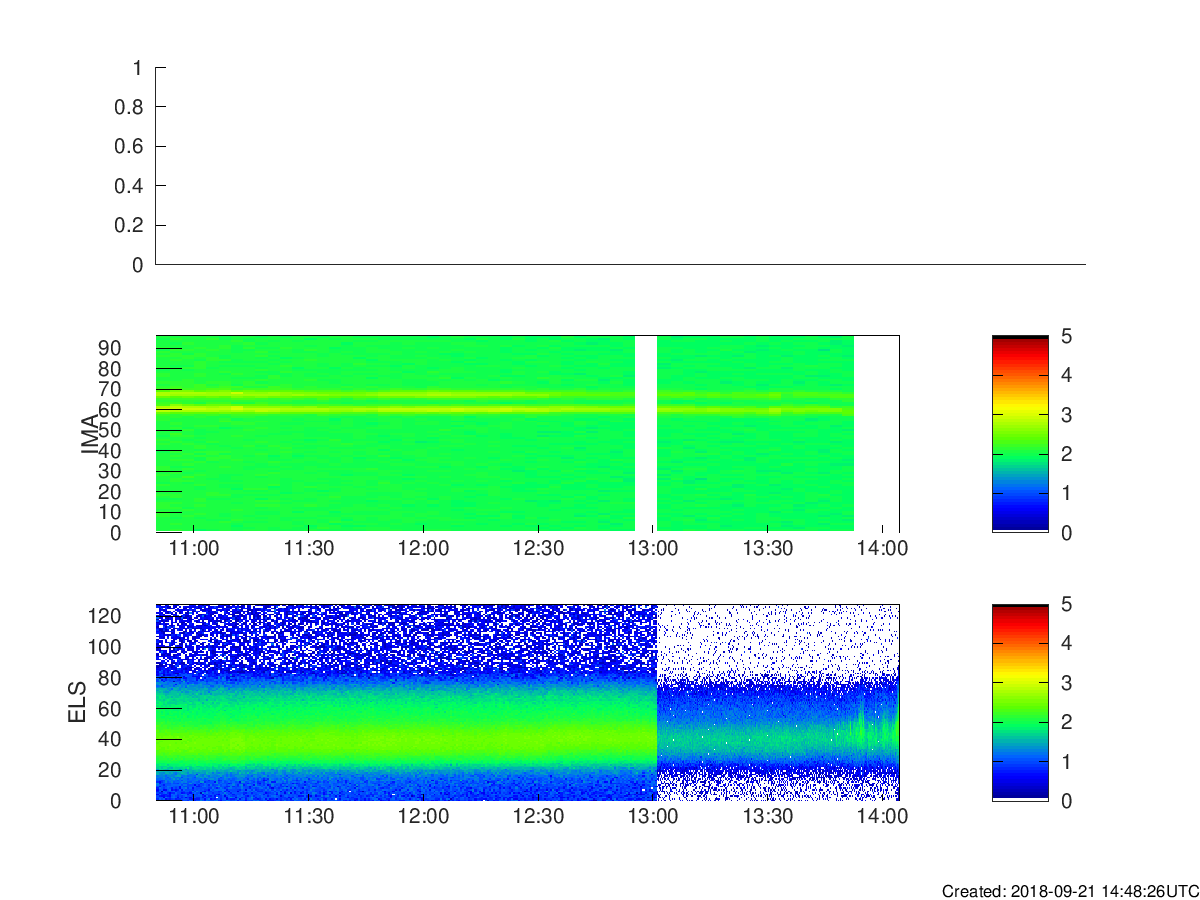Viewport: 1200px width, 900px height.
Task: Click the 0.8 tick on the top plot
Action: (x=130, y=107)
